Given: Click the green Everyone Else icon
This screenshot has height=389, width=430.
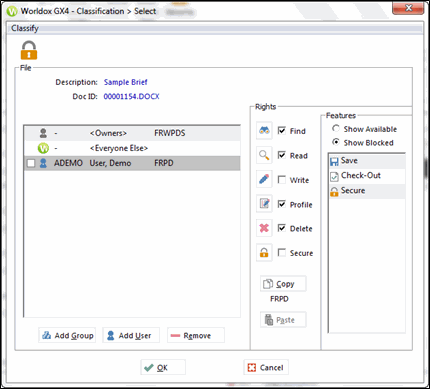Looking at the screenshot, I should point(43,148).
